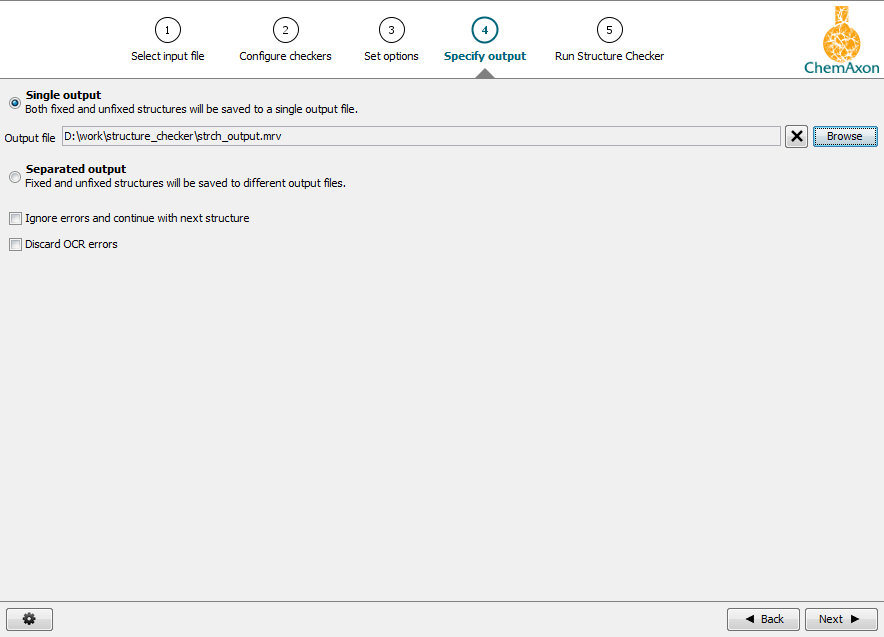Open the settings gear icon

point(29,619)
